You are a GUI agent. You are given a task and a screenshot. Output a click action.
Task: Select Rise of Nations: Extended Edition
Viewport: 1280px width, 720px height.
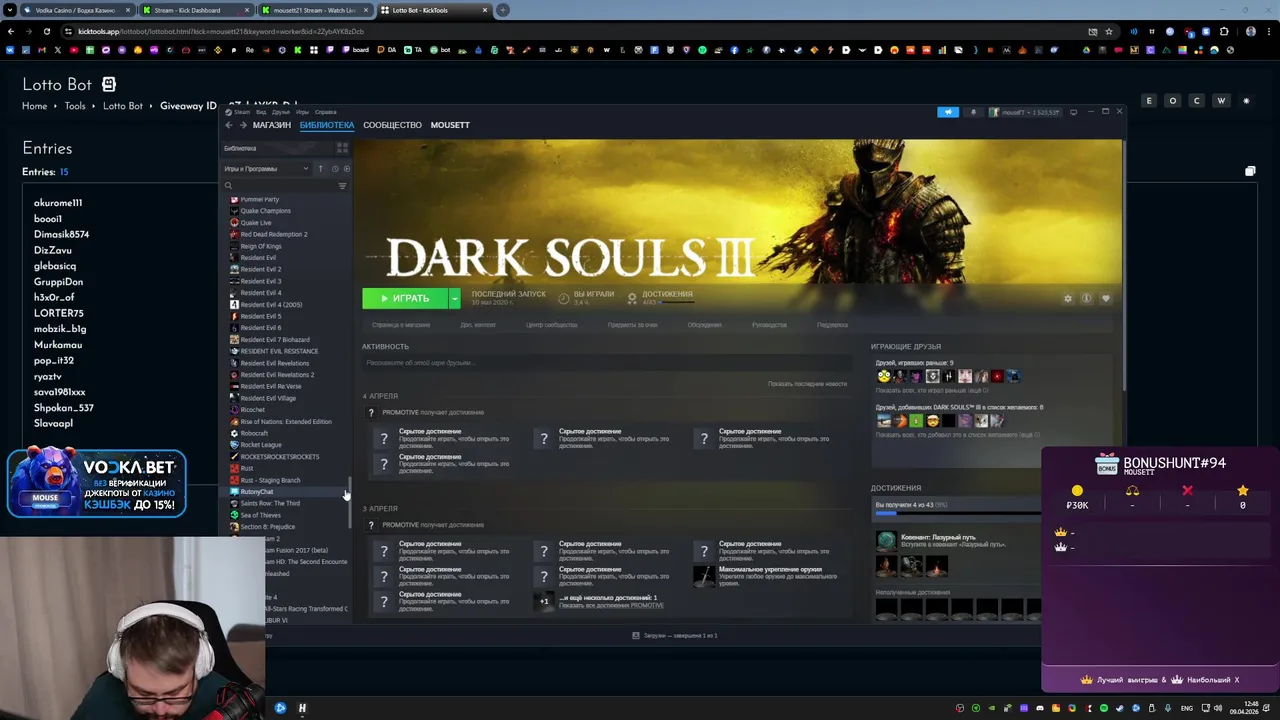285,422
